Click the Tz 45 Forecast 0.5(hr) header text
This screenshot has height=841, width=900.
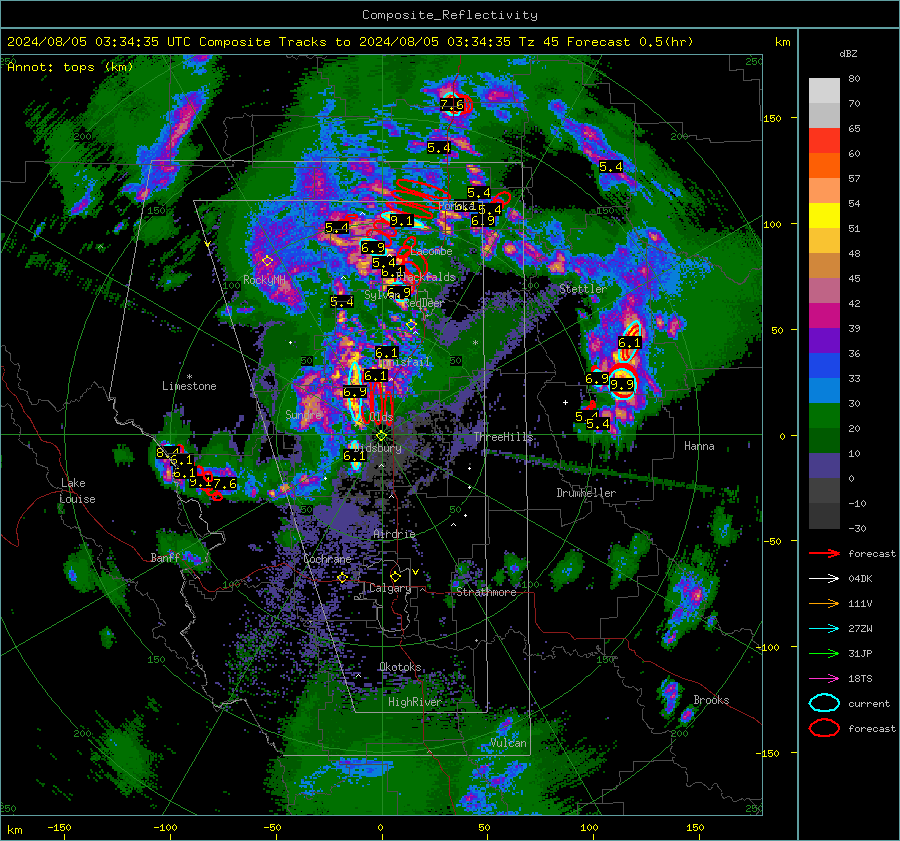[x=604, y=42]
